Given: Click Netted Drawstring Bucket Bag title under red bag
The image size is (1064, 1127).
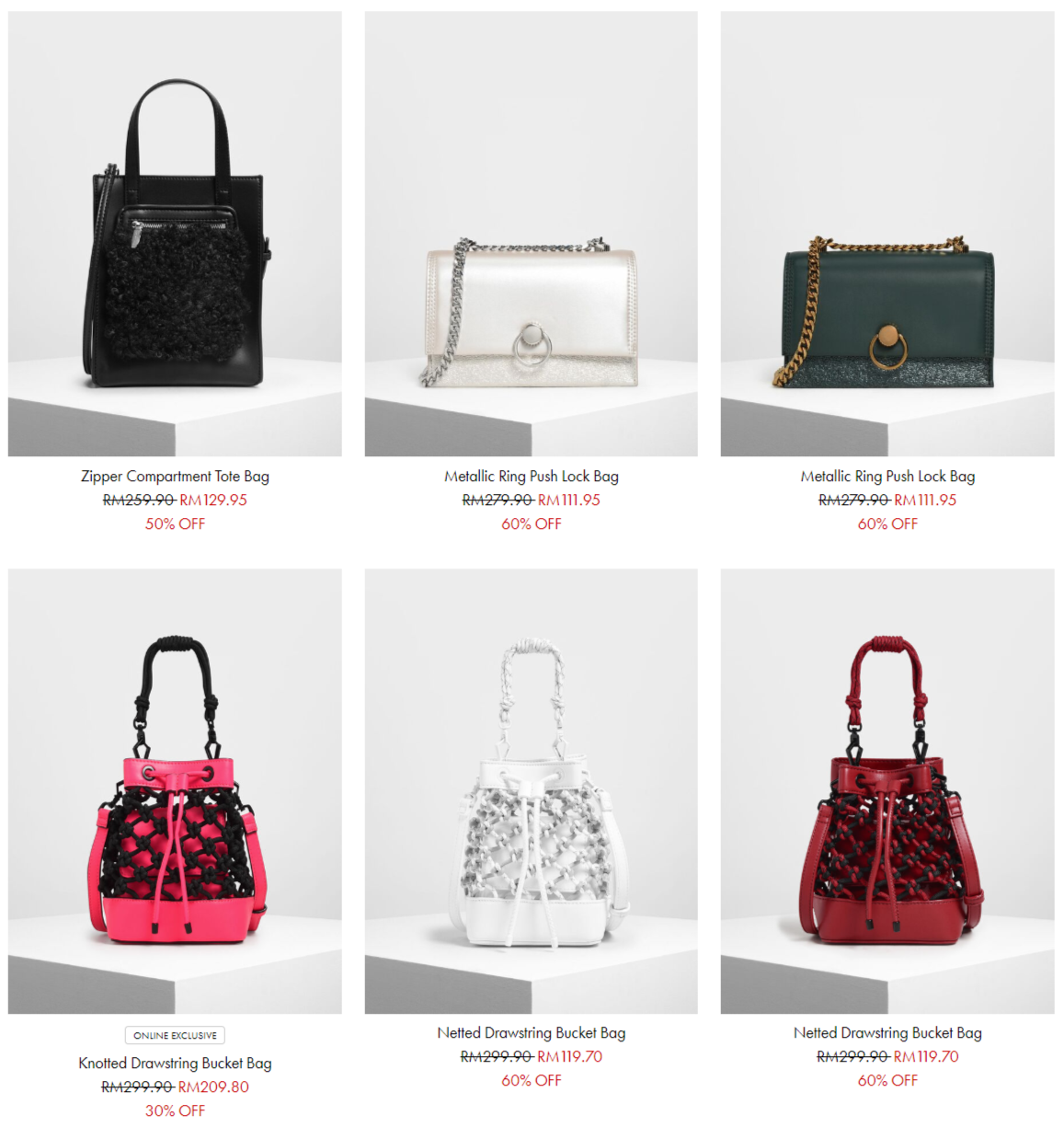Looking at the screenshot, I should pyautogui.click(x=887, y=1033).
